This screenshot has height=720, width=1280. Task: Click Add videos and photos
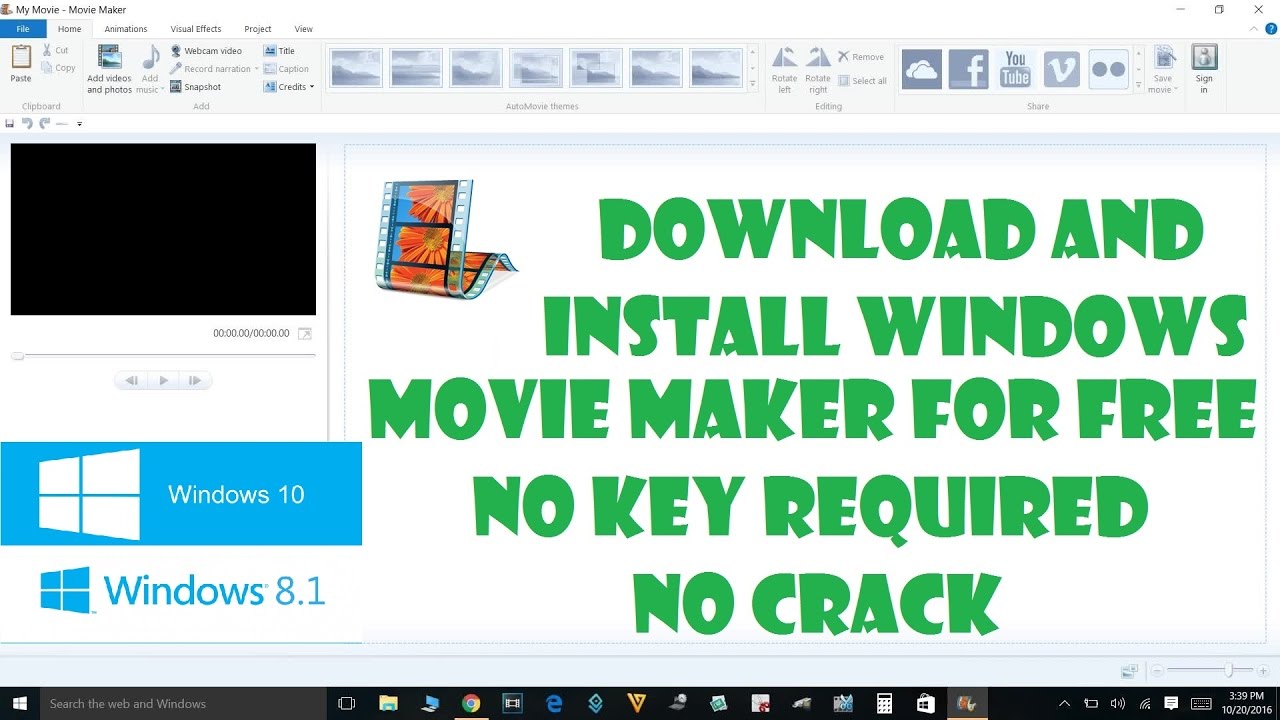tap(109, 69)
